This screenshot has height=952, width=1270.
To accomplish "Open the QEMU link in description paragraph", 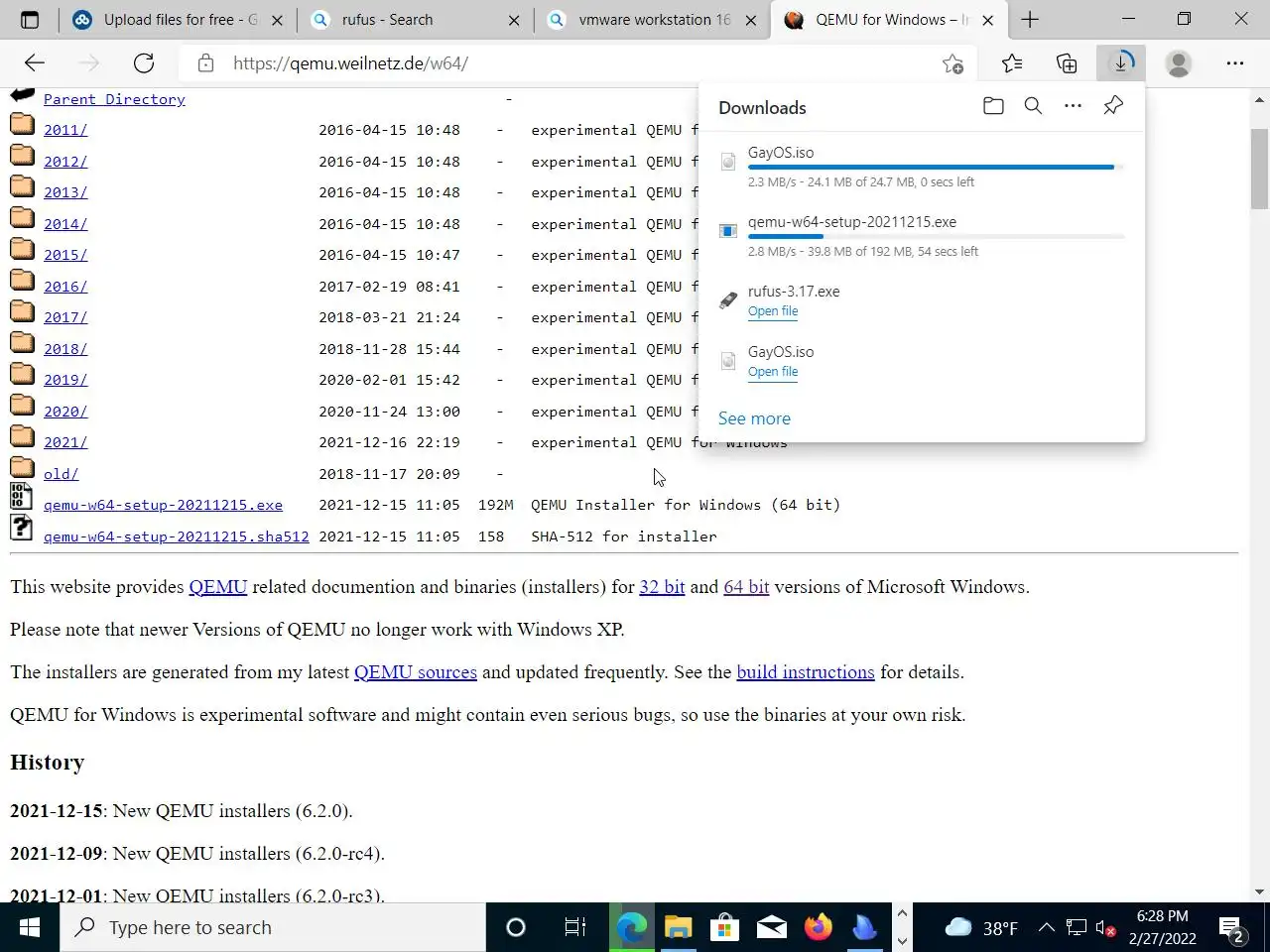I will [218, 586].
